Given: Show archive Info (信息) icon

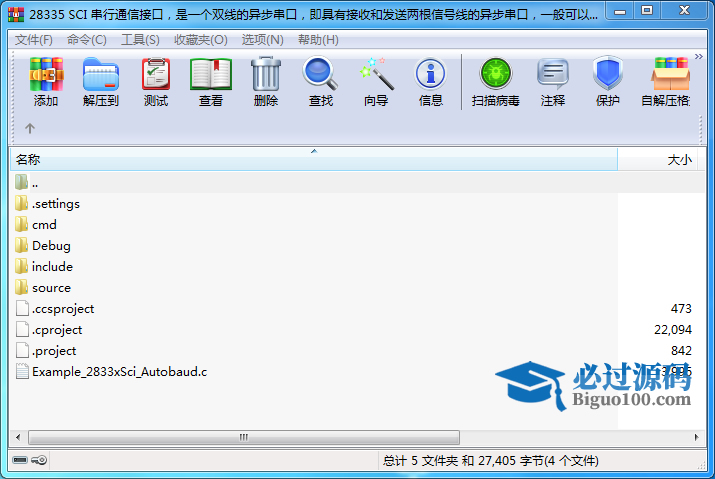Looking at the screenshot, I should [430, 73].
